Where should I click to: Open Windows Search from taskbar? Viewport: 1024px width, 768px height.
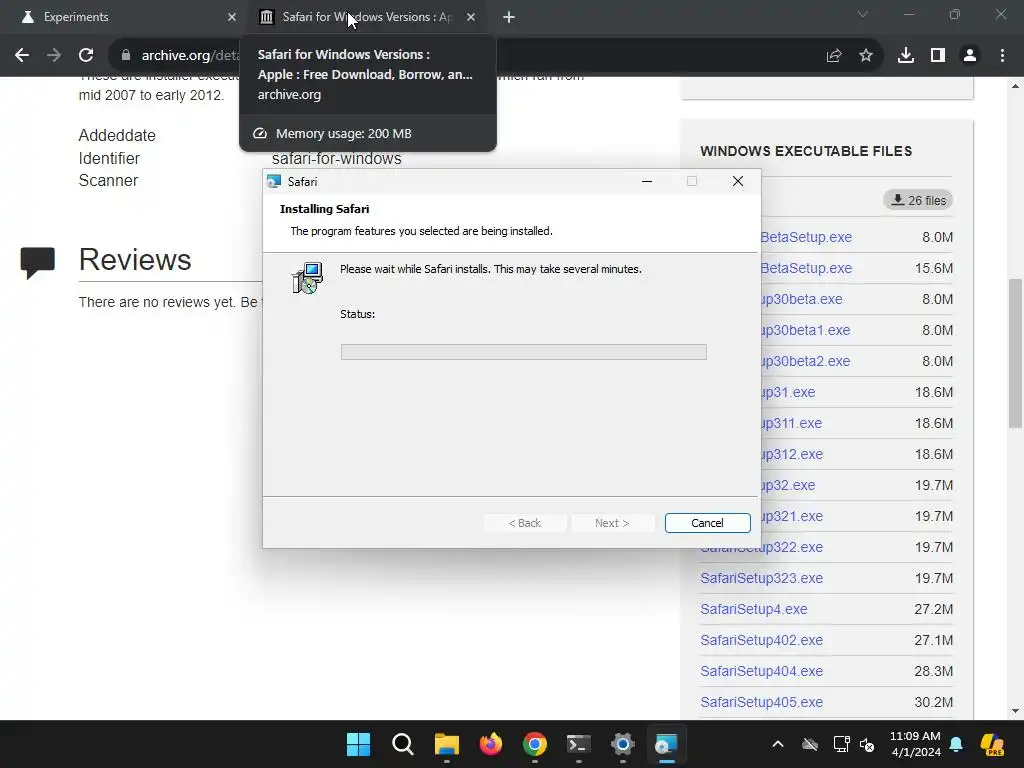coord(402,744)
